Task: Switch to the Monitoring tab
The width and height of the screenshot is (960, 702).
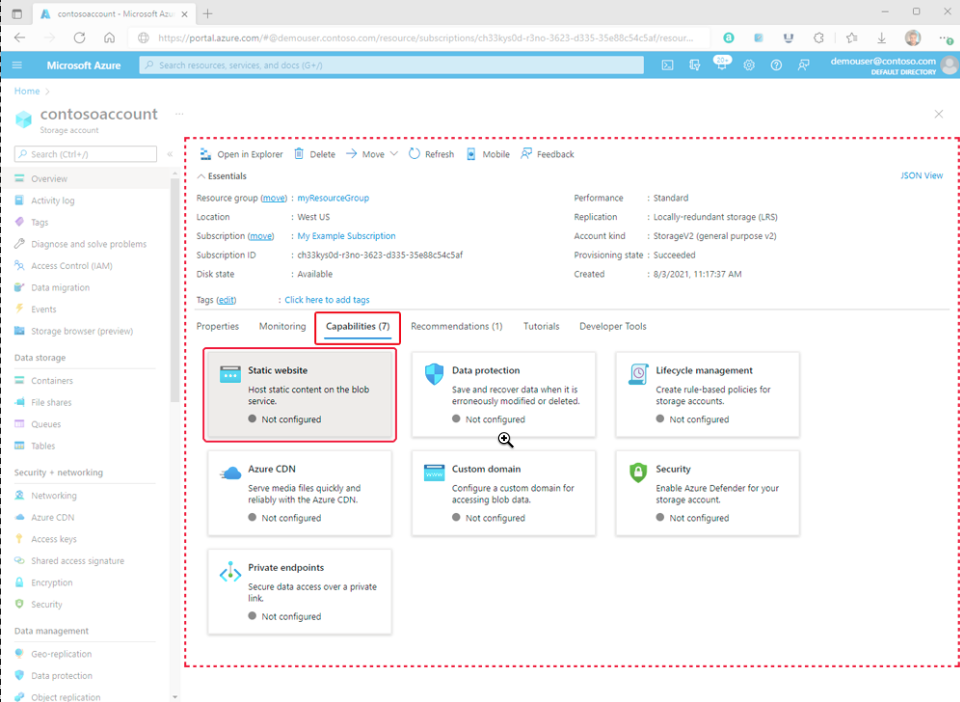Action: (x=282, y=326)
